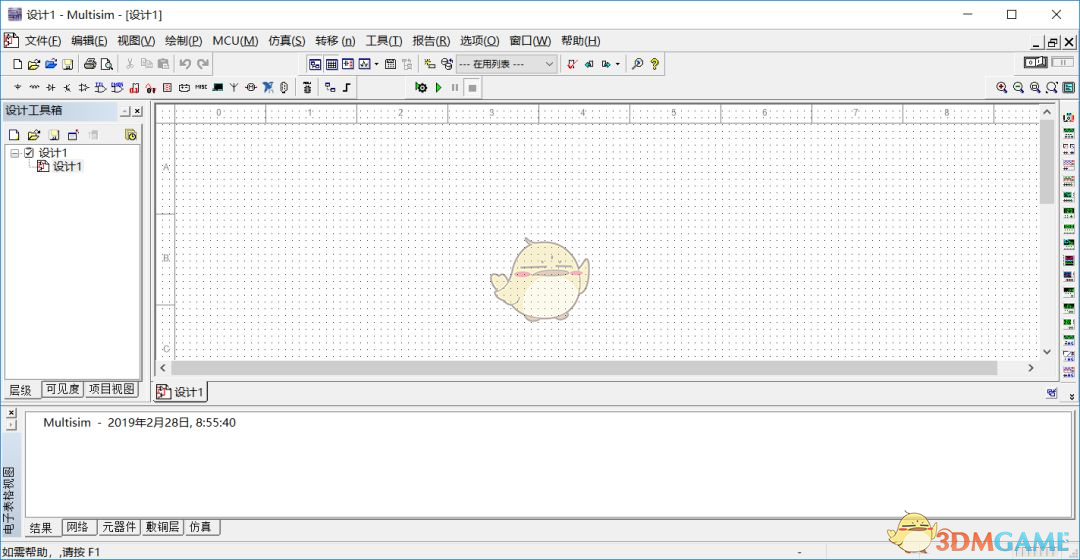
Task: Place an Electromechanical motor component
Action: pyautogui.click(x=251, y=87)
